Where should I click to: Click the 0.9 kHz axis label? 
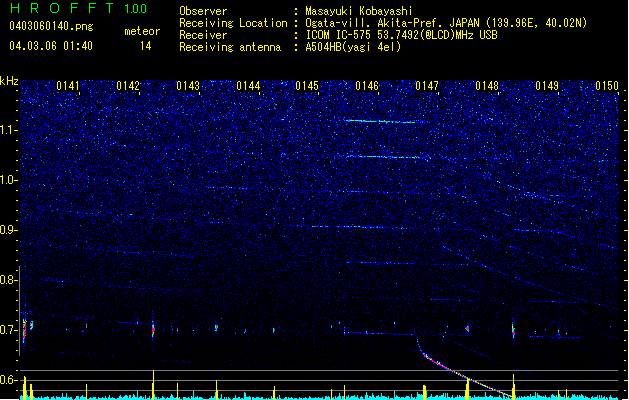pos(9,230)
